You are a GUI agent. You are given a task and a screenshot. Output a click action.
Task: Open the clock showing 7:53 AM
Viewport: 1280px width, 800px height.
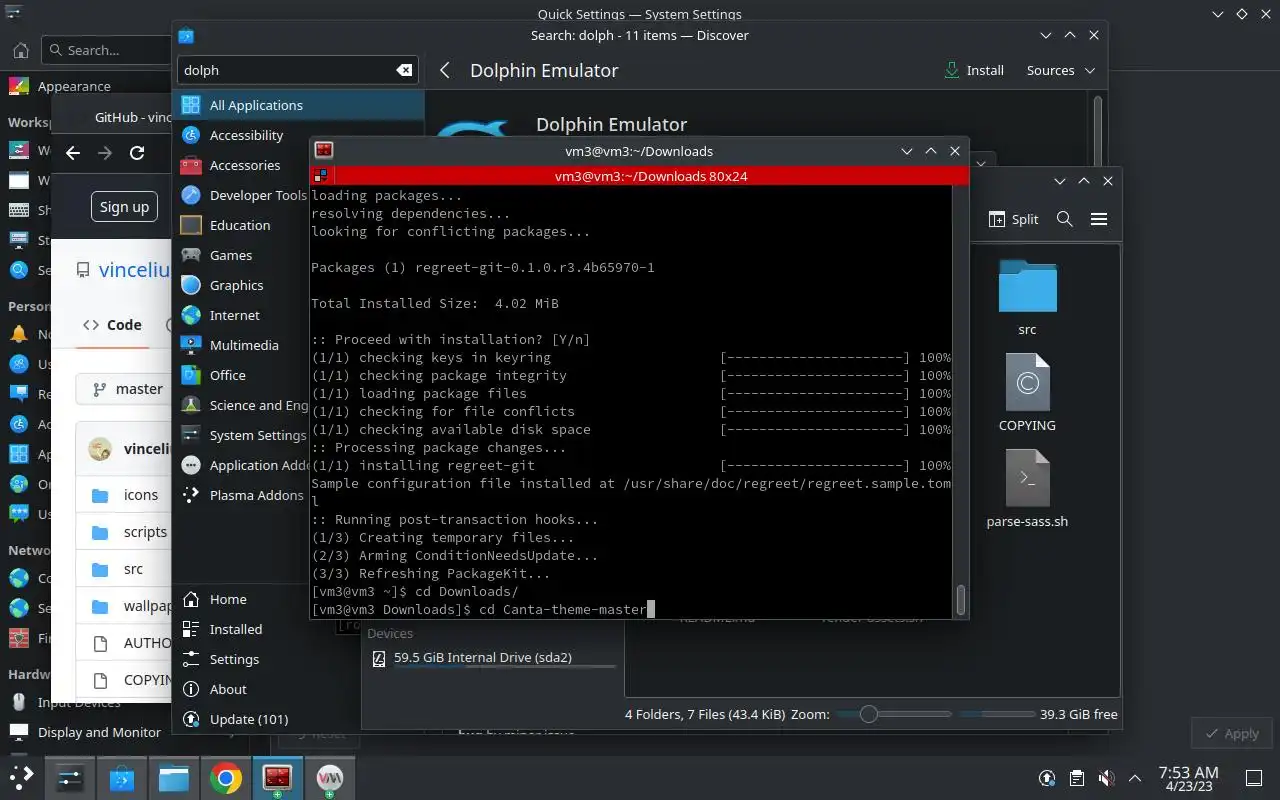coord(1188,778)
